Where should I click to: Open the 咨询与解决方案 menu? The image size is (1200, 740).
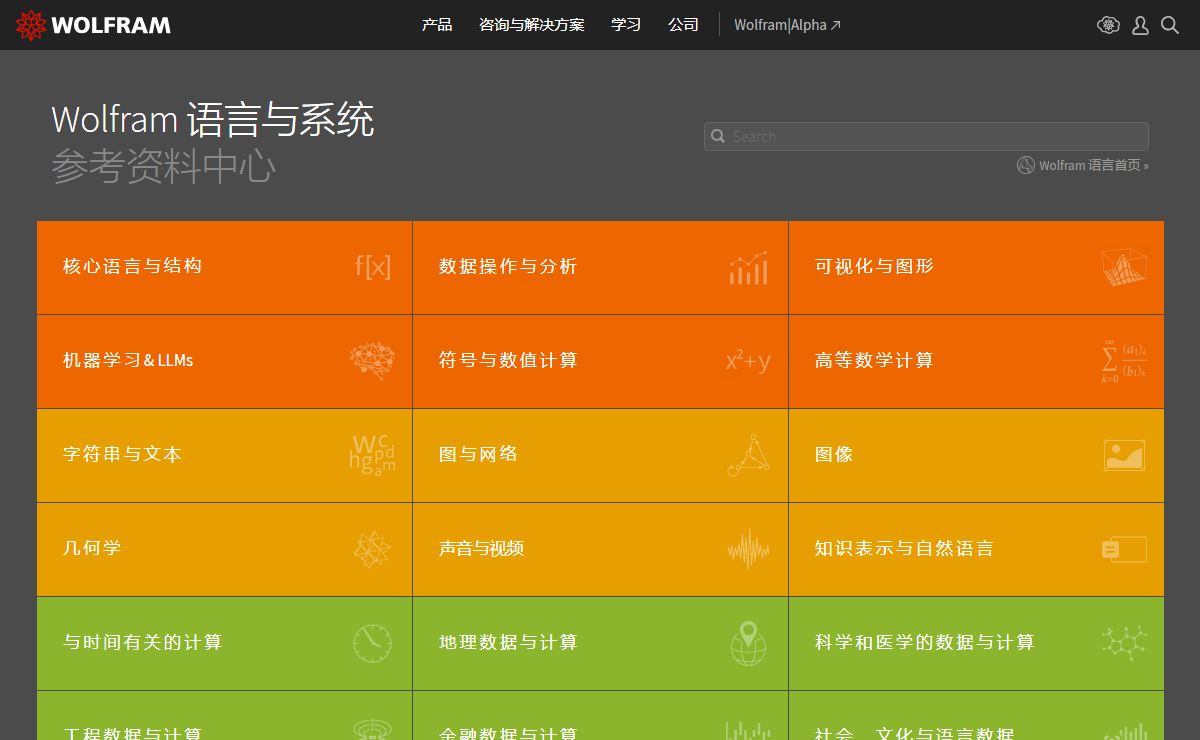[x=531, y=25]
